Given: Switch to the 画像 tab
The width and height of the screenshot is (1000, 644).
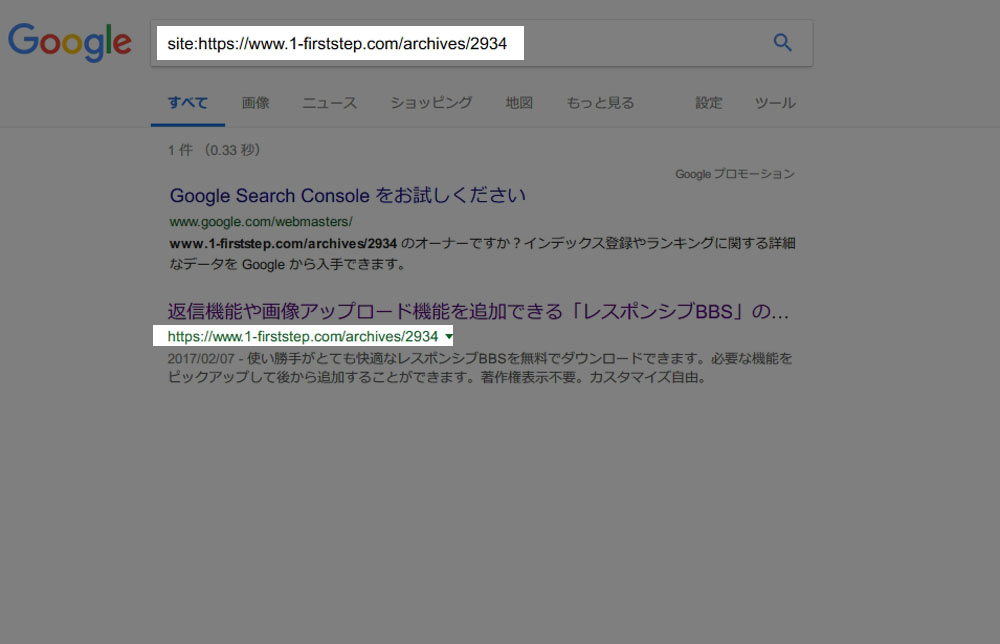Looking at the screenshot, I should pyautogui.click(x=255, y=103).
